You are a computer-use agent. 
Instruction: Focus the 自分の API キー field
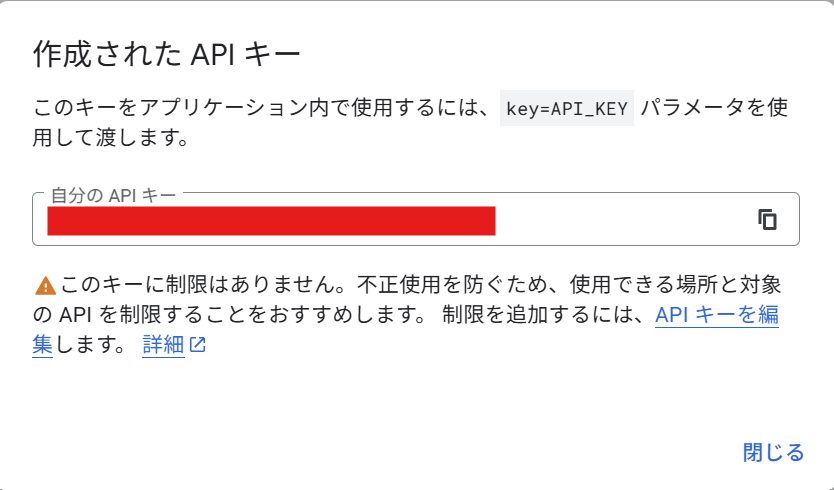click(x=620, y=220)
